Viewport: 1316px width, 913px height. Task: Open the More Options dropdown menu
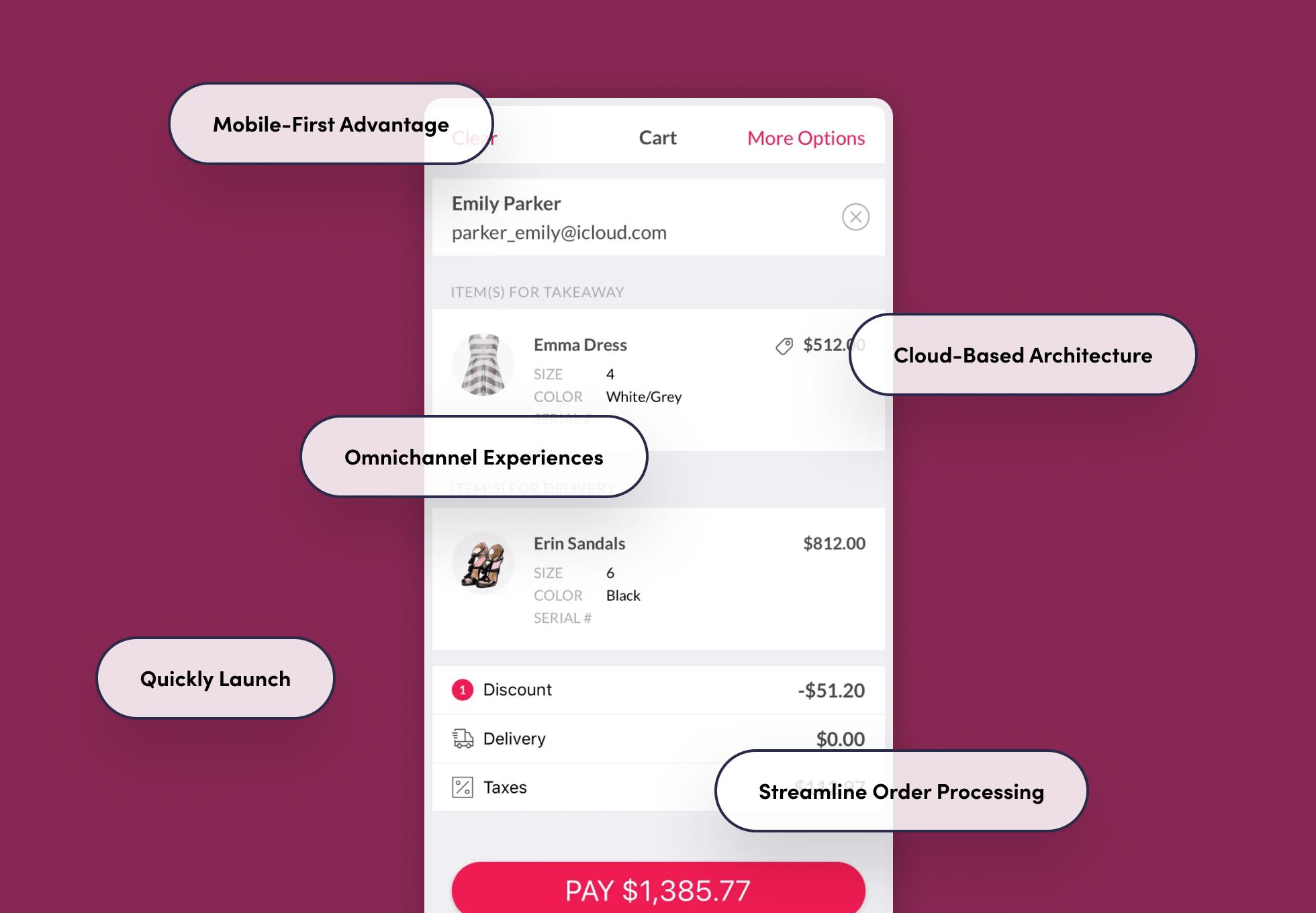pyautogui.click(x=805, y=139)
